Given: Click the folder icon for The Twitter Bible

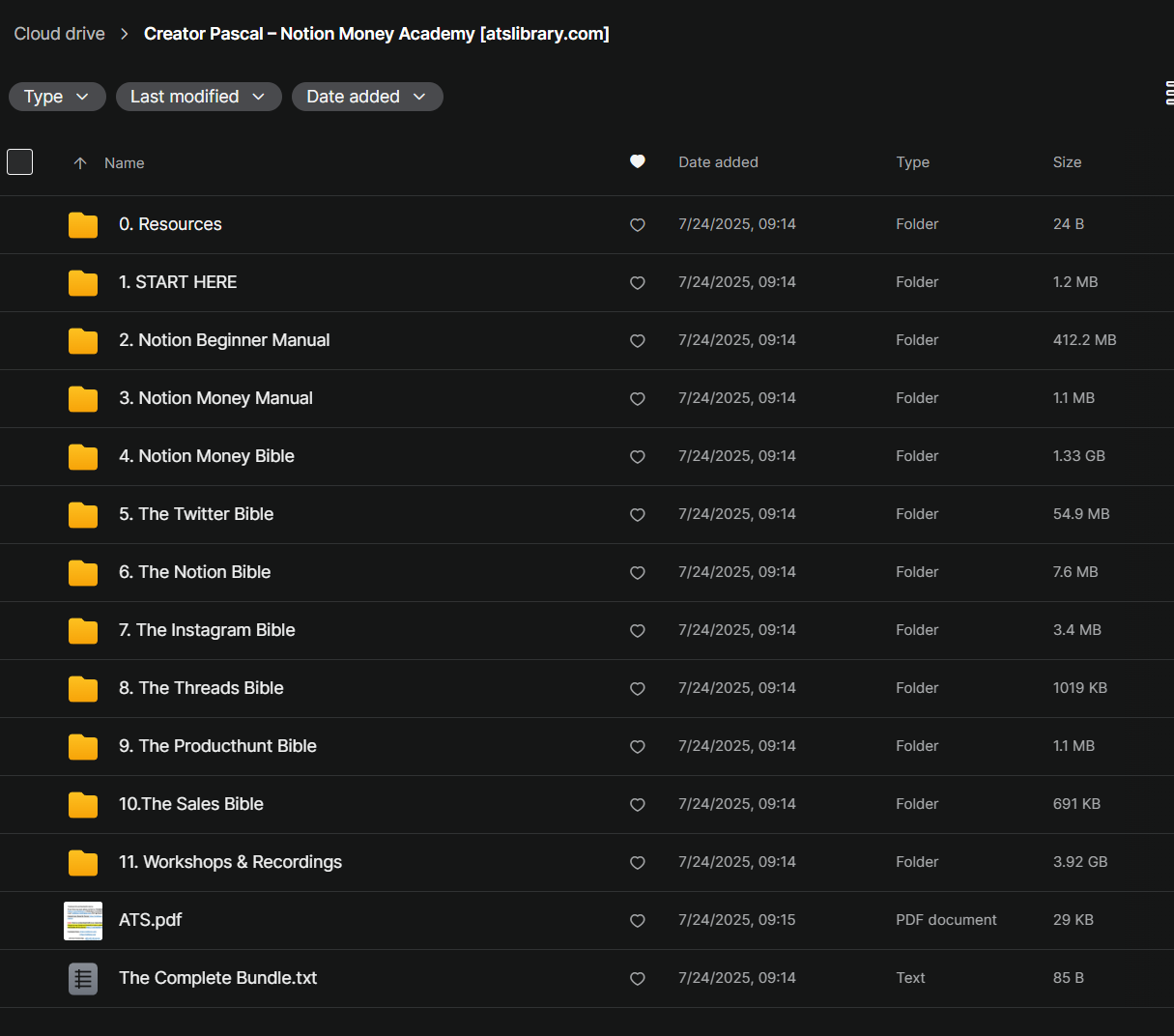Looking at the screenshot, I should [83, 515].
